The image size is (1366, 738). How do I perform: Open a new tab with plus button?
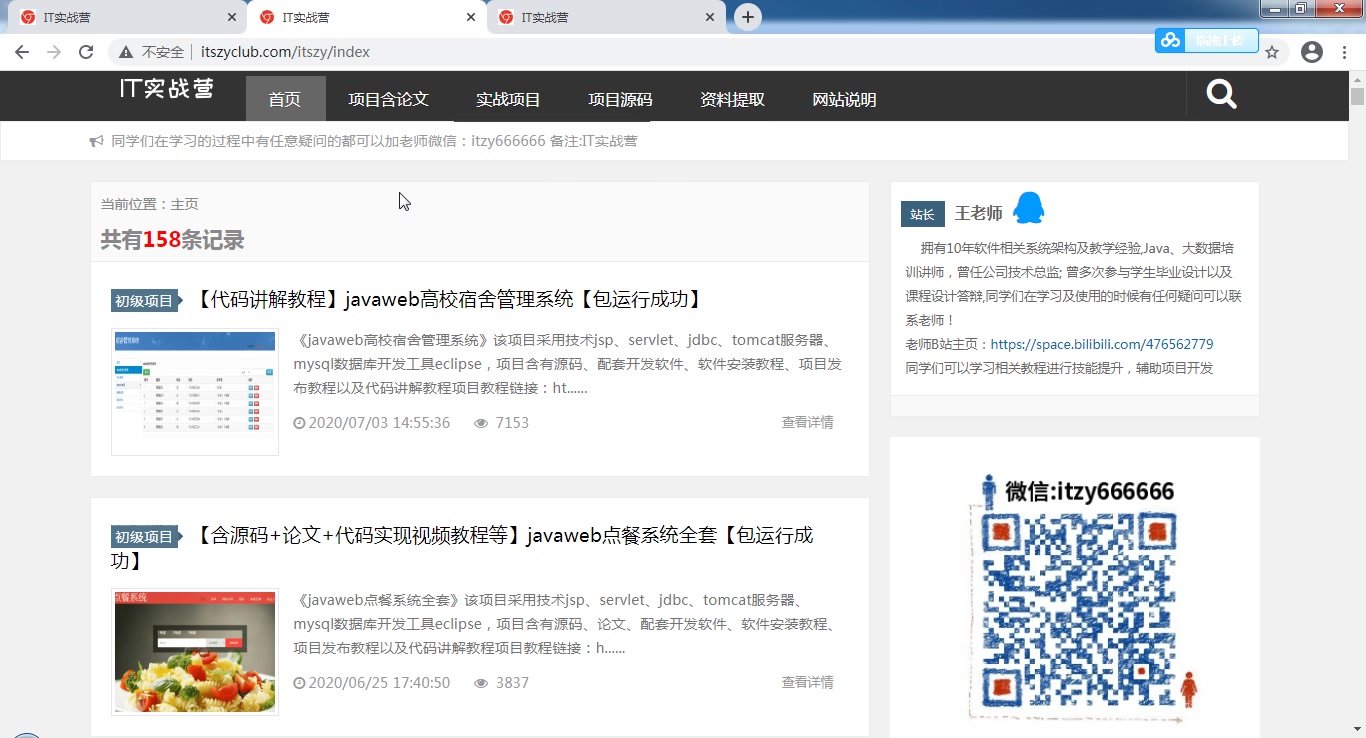click(x=748, y=17)
